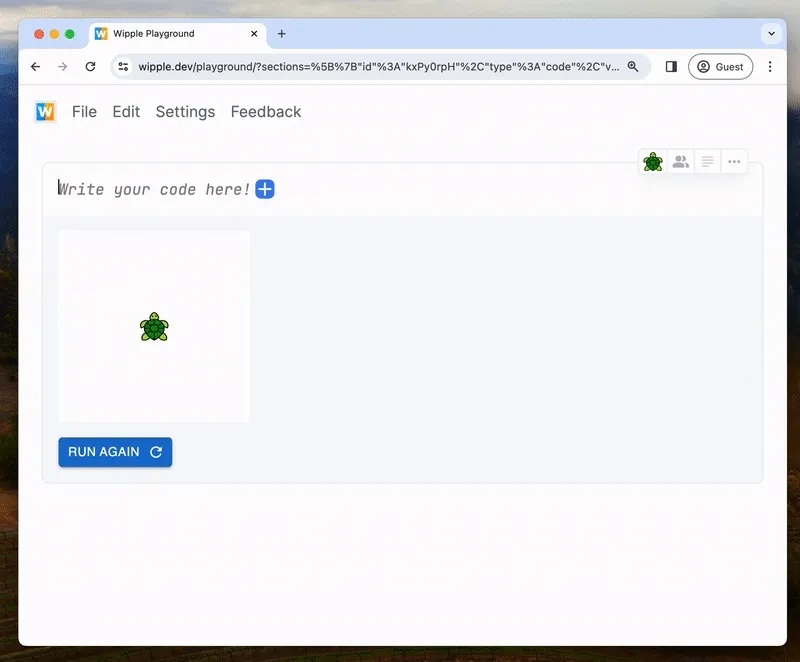Click the turtle icon in code toolbar
The height and width of the screenshot is (662, 800).
[653, 162]
